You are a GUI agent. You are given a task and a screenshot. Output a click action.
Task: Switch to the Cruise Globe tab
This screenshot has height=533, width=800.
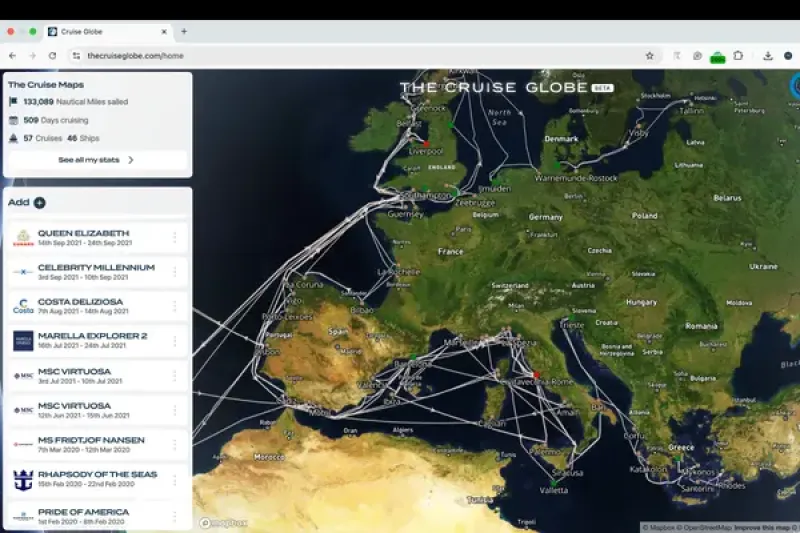(x=108, y=32)
